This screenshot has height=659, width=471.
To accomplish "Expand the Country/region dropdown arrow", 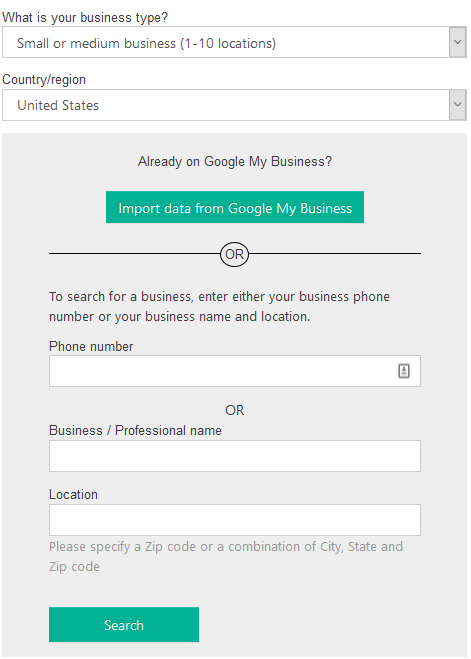I will coord(458,104).
